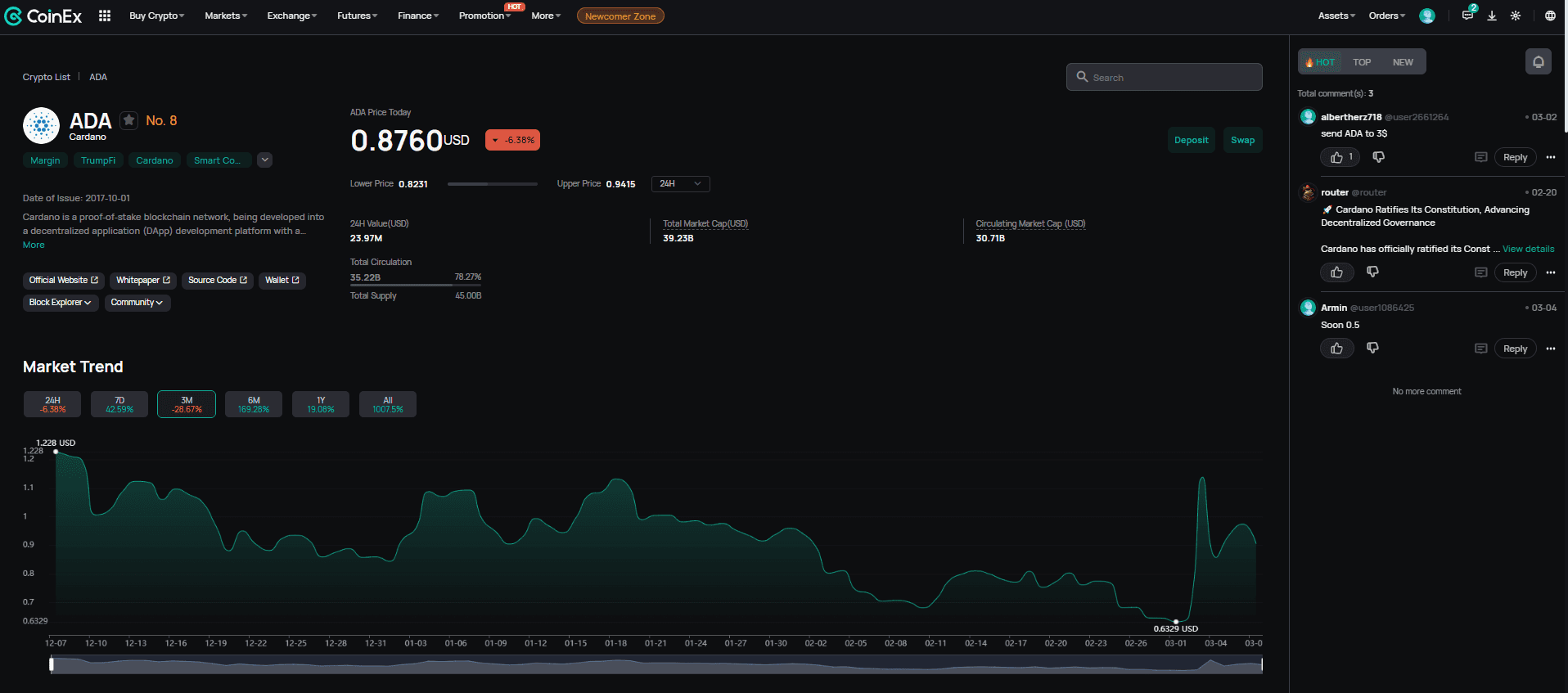
Task: Open the Source Code link
Action: pyautogui.click(x=218, y=281)
